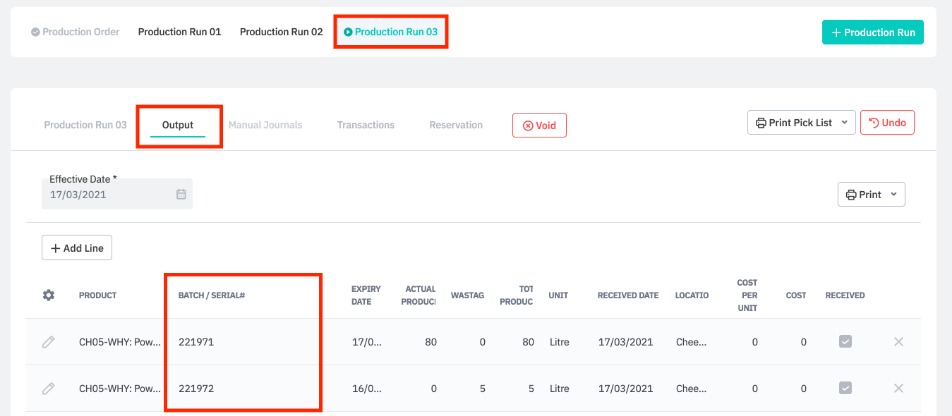Toggle received checkbox for batch 221972
The image size is (952, 416).
pos(845,388)
